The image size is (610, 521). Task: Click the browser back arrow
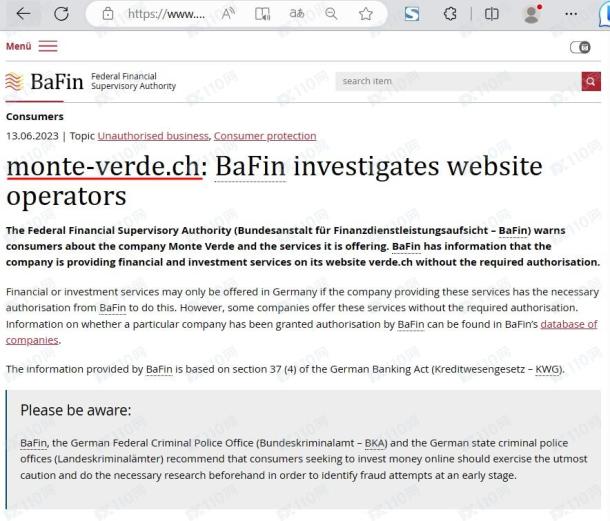[23, 14]
